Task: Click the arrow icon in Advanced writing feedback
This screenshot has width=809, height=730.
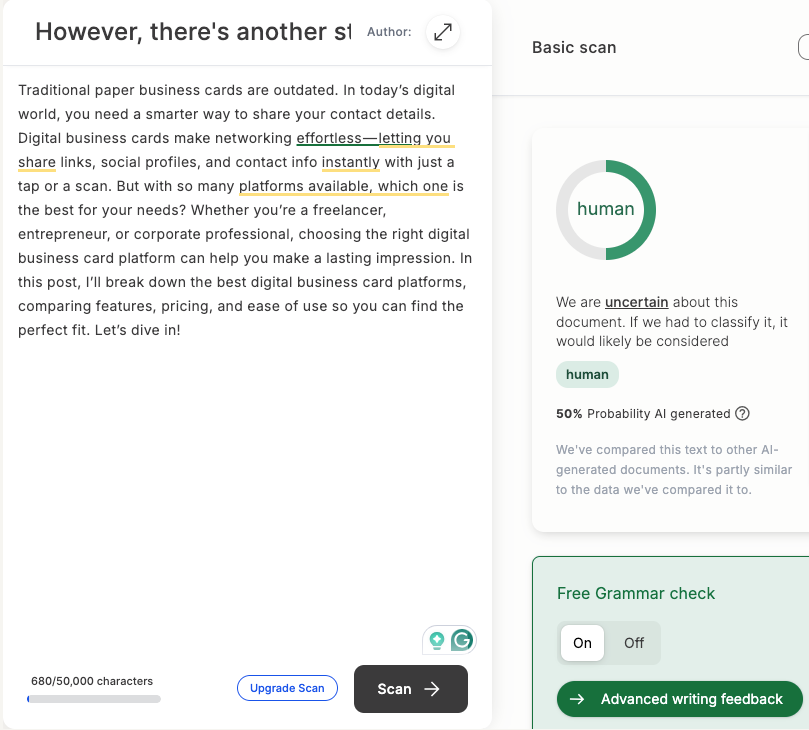Action: tap(577, 699)
